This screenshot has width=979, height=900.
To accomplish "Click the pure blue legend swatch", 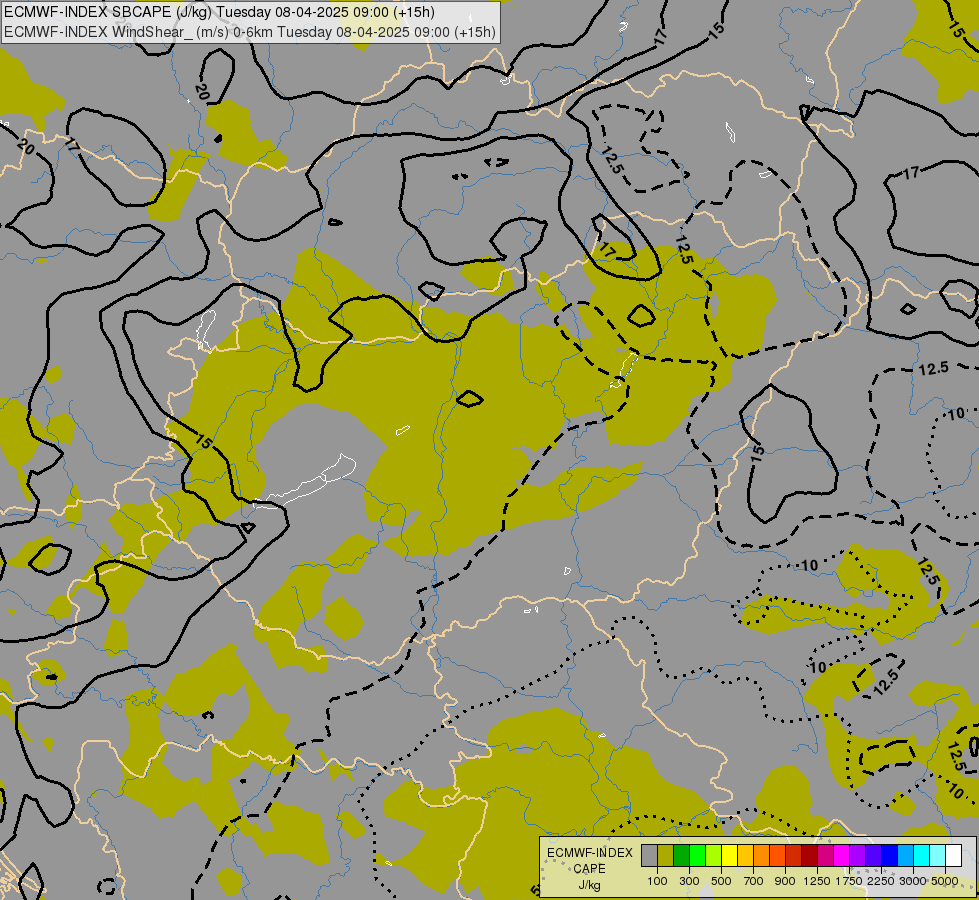I will point(889,855).
